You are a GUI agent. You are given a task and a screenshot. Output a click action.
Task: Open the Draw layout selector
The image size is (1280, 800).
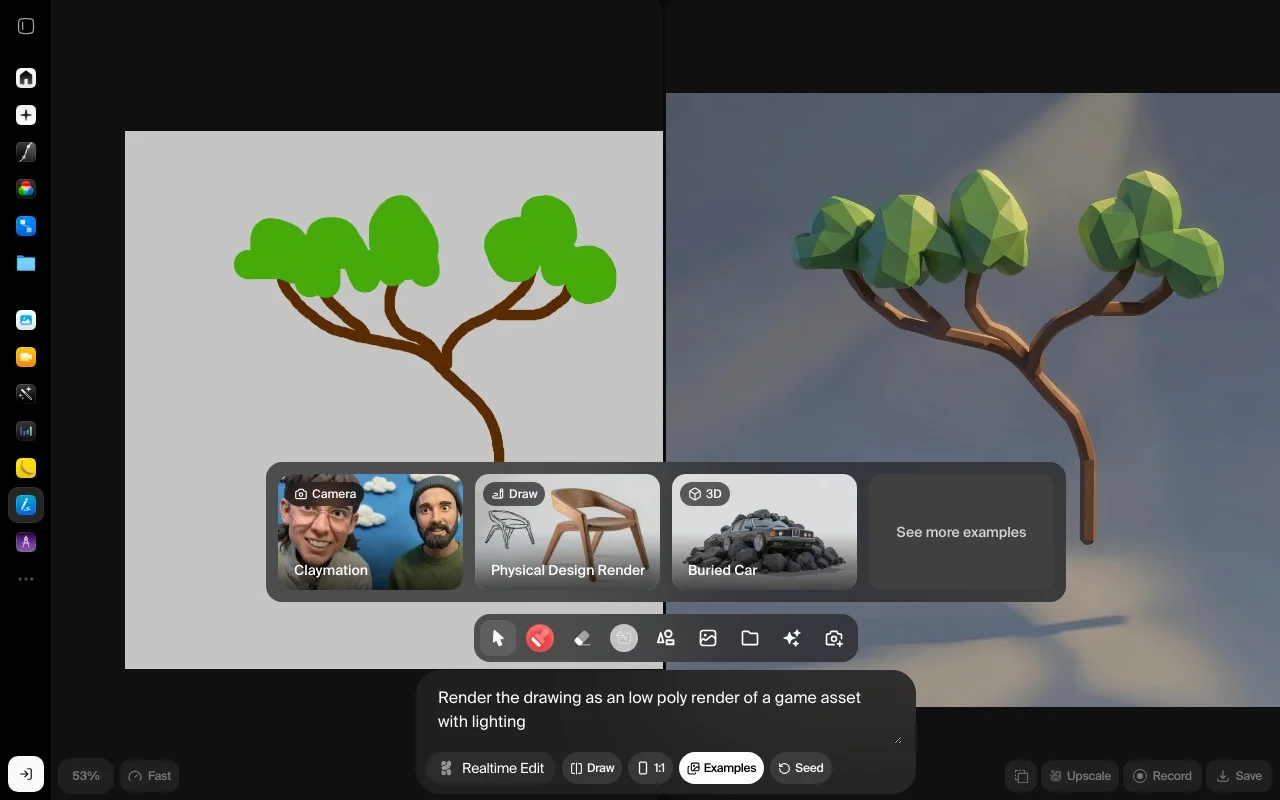[592, 768]
